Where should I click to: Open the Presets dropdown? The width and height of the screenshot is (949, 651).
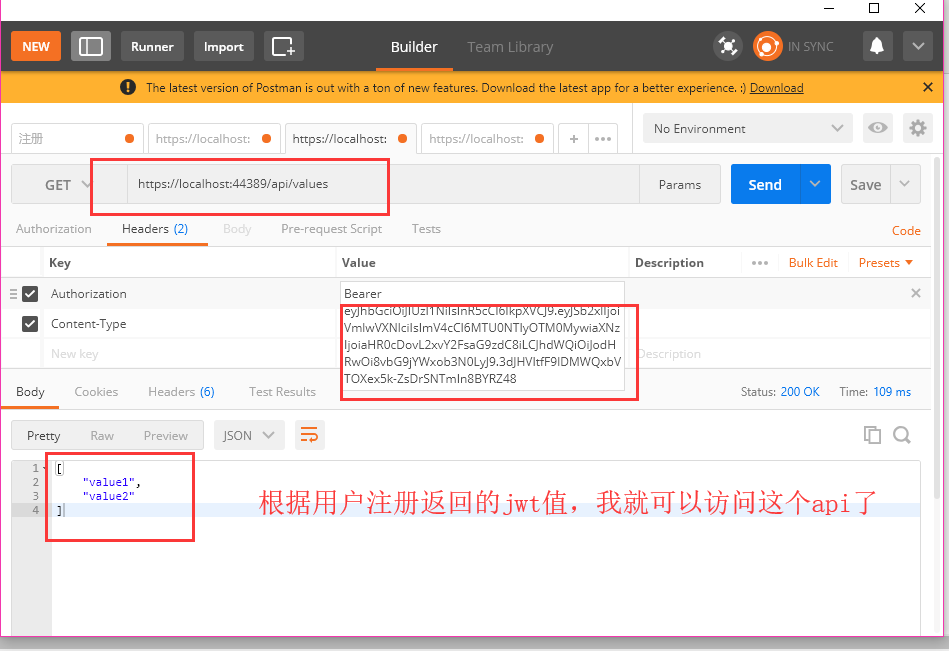pos(885,263)
